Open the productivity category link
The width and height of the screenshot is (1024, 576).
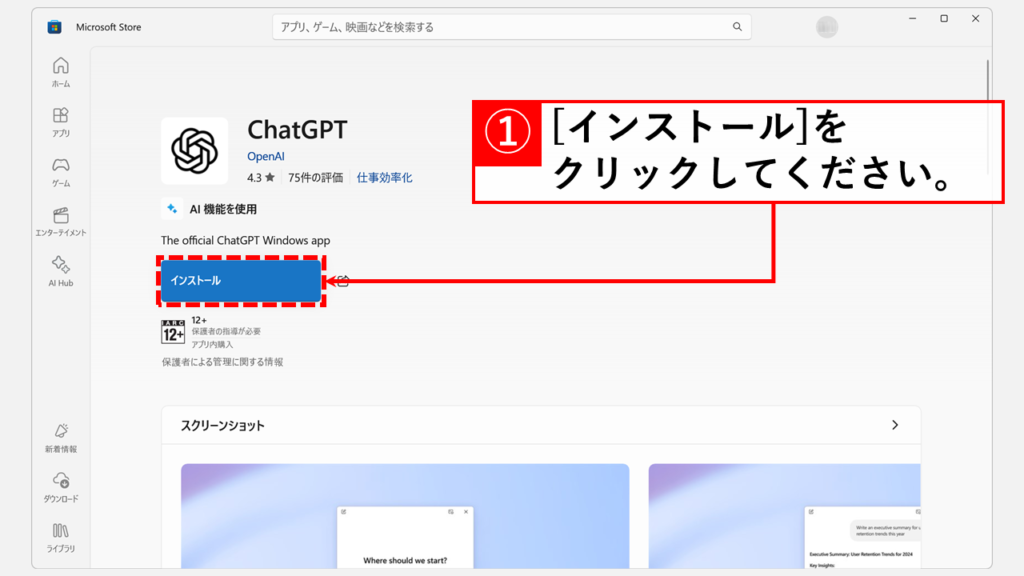click(384, 178)
